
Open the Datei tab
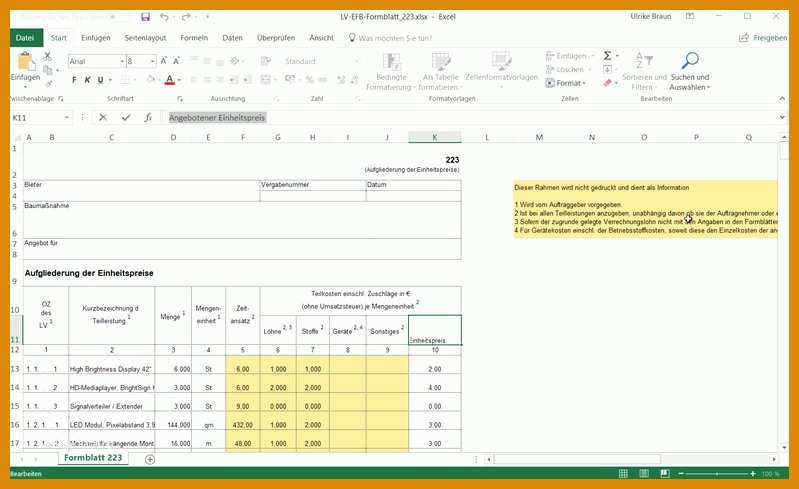[25, 38]
